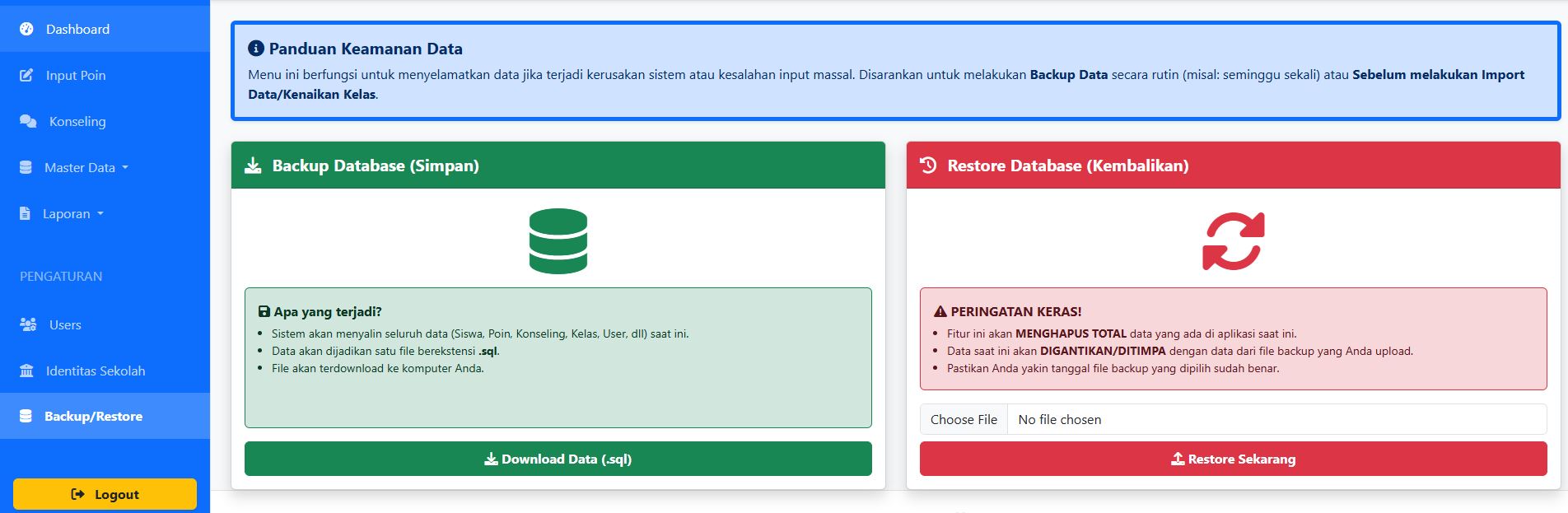Click Choose File to select backup file

[964, 419]
